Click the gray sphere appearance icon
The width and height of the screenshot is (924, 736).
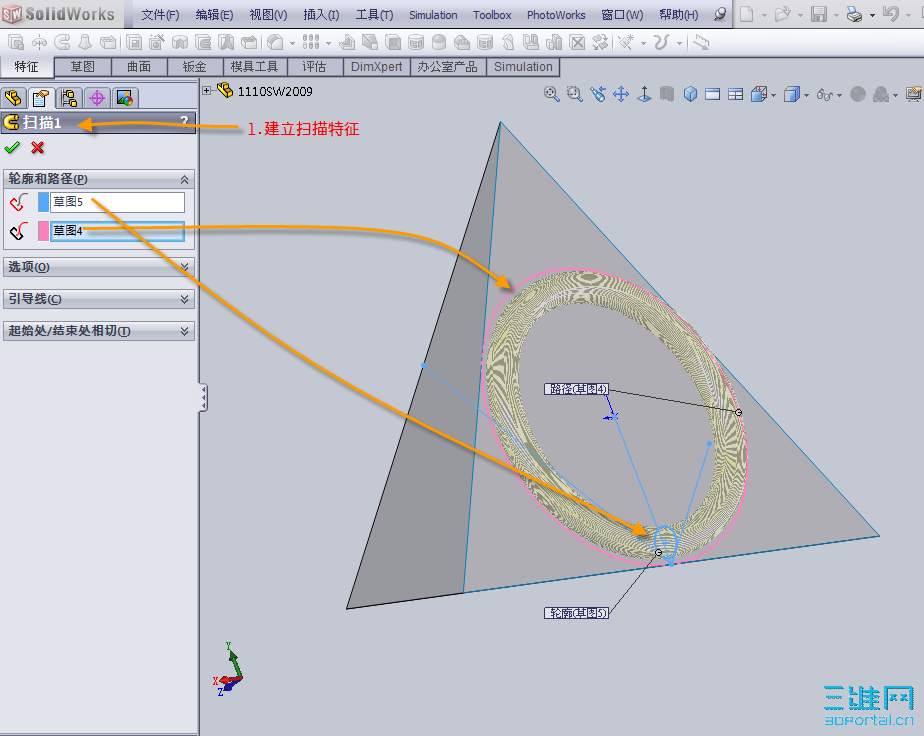pyautogui.click(x=858, y=94)
